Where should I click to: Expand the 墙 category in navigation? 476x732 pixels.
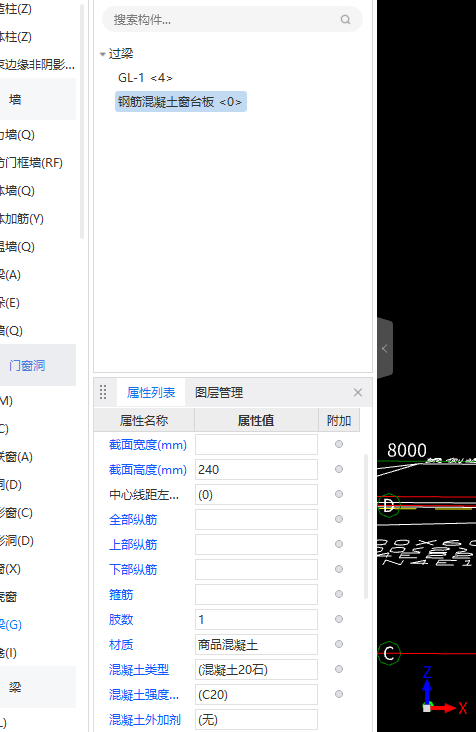click(x=38, y=99)
